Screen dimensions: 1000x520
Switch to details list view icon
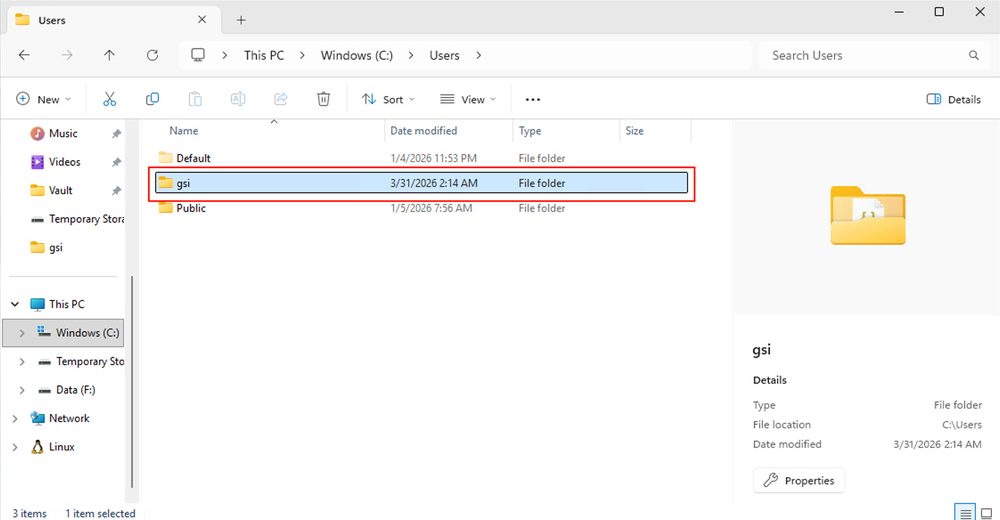coord(965,513)
